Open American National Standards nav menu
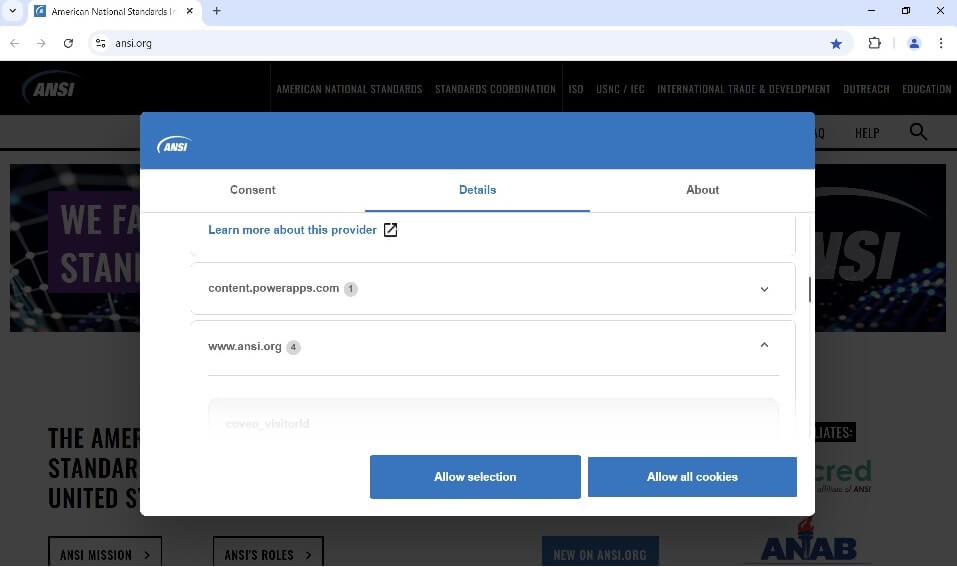Image resolution: width=957 pixels, height=567 pixels. pos(349,89)
